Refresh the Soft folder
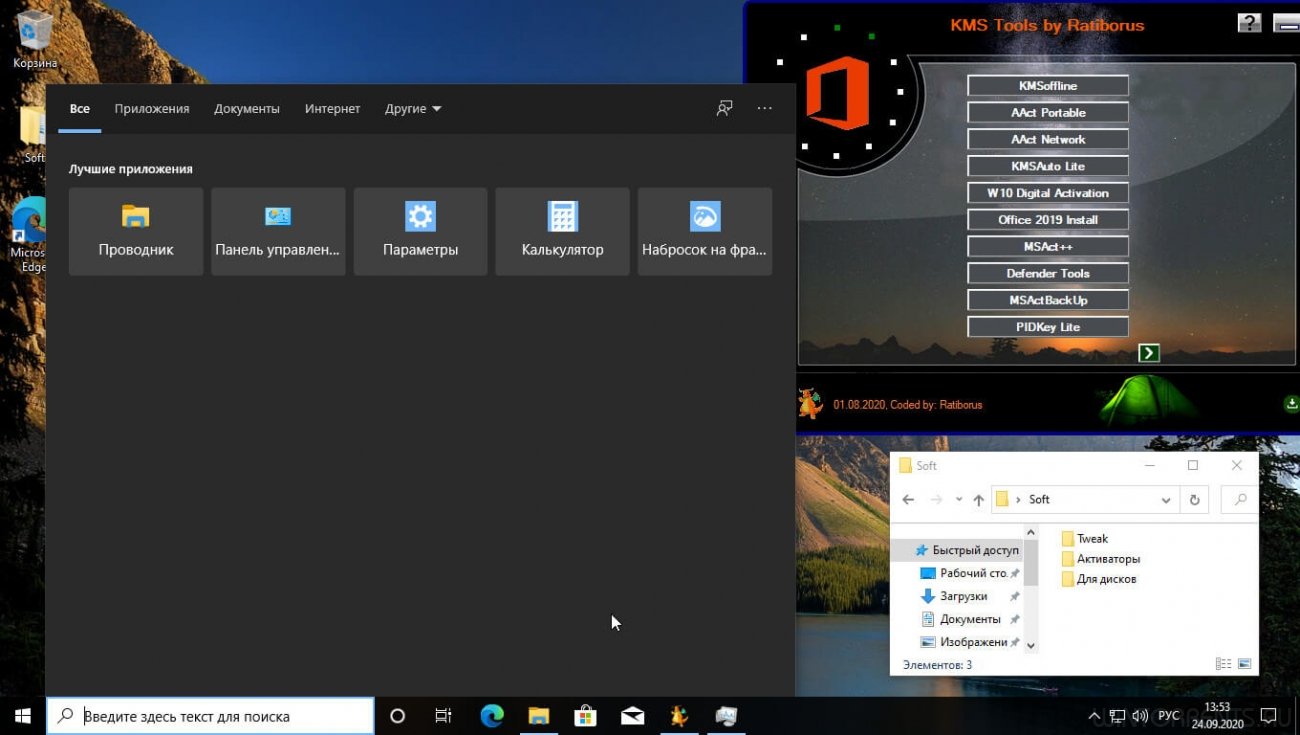 [1194, 500]
